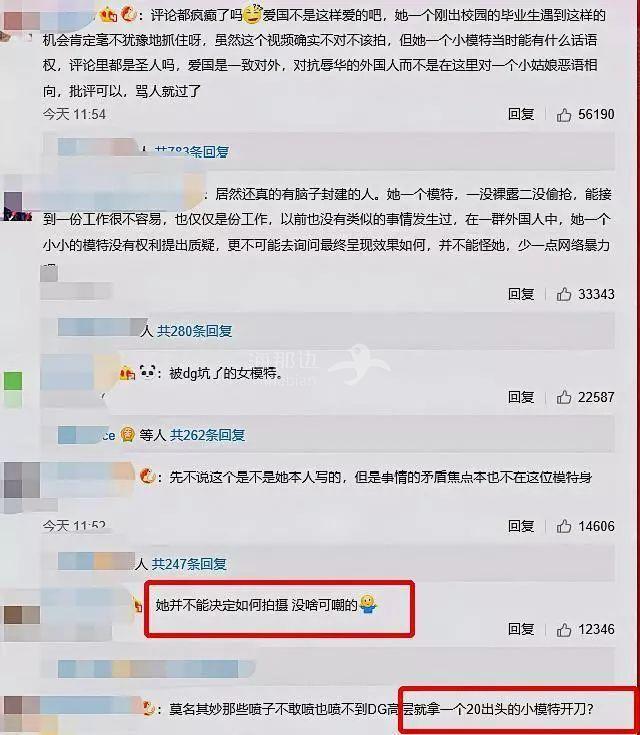Like the comment with 56190 likes
Image resolution: width=640 pixels, height=735 pixels.
564,114
